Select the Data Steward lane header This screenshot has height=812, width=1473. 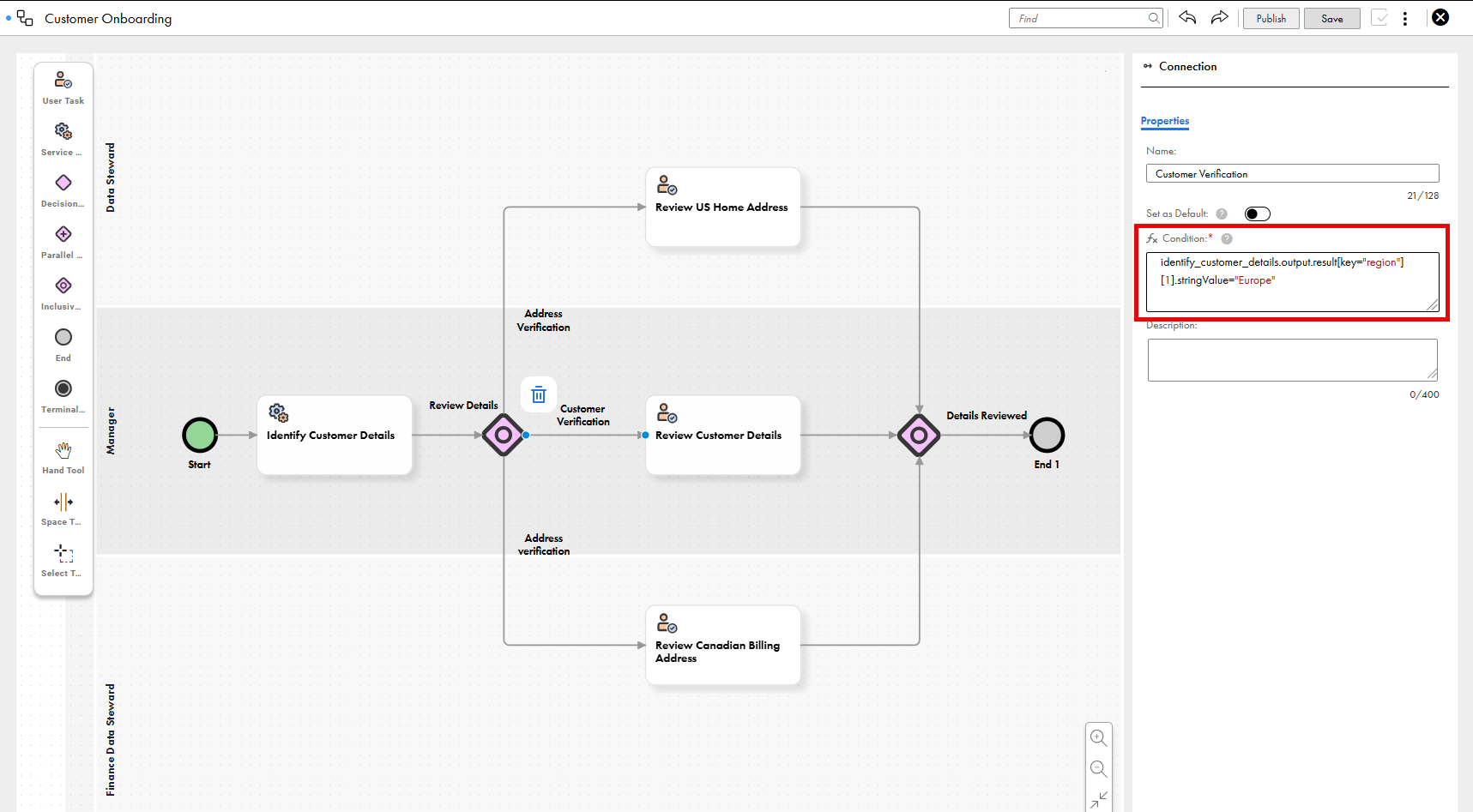[x=110, y=177]
